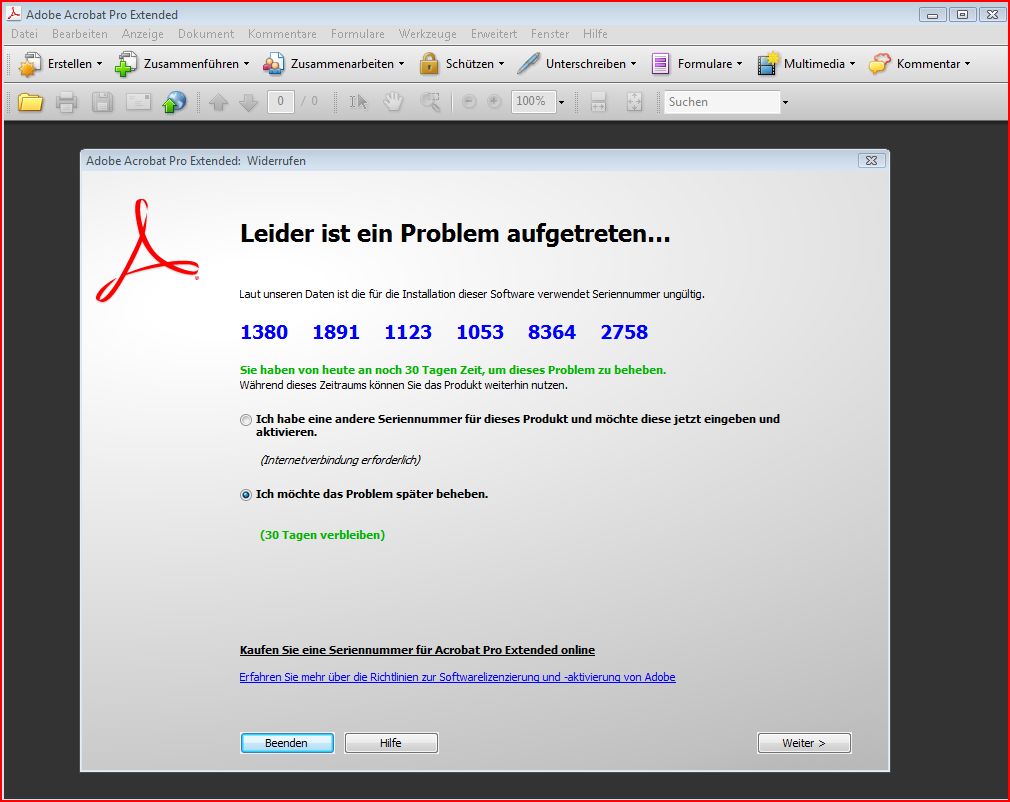1010x802 pixels.
Task: Select the marquee zoom magnifier tool
Action: coord(430,102)
